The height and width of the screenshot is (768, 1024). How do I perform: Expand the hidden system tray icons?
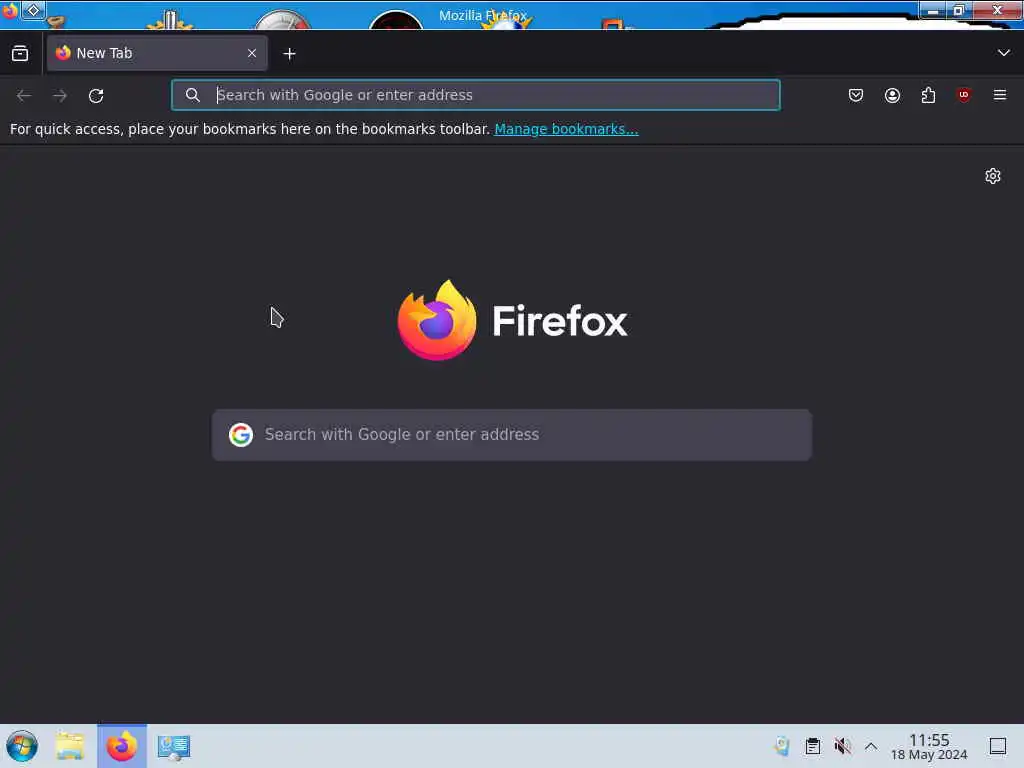click(871, 746)
